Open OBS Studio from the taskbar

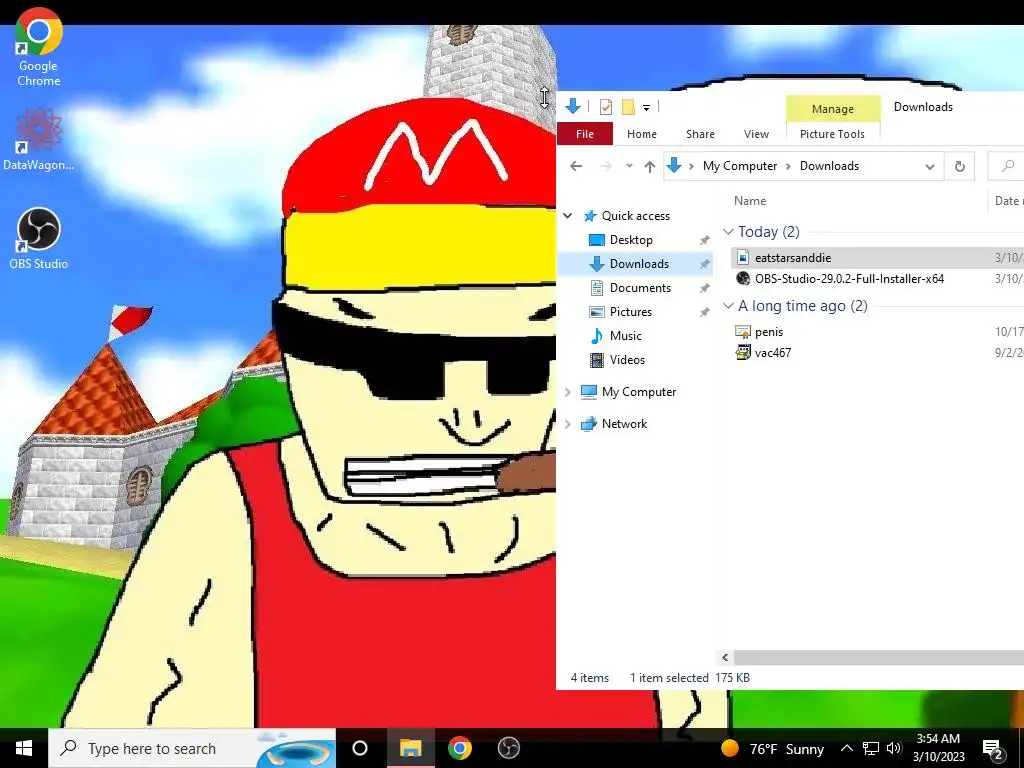coord(509,748)
